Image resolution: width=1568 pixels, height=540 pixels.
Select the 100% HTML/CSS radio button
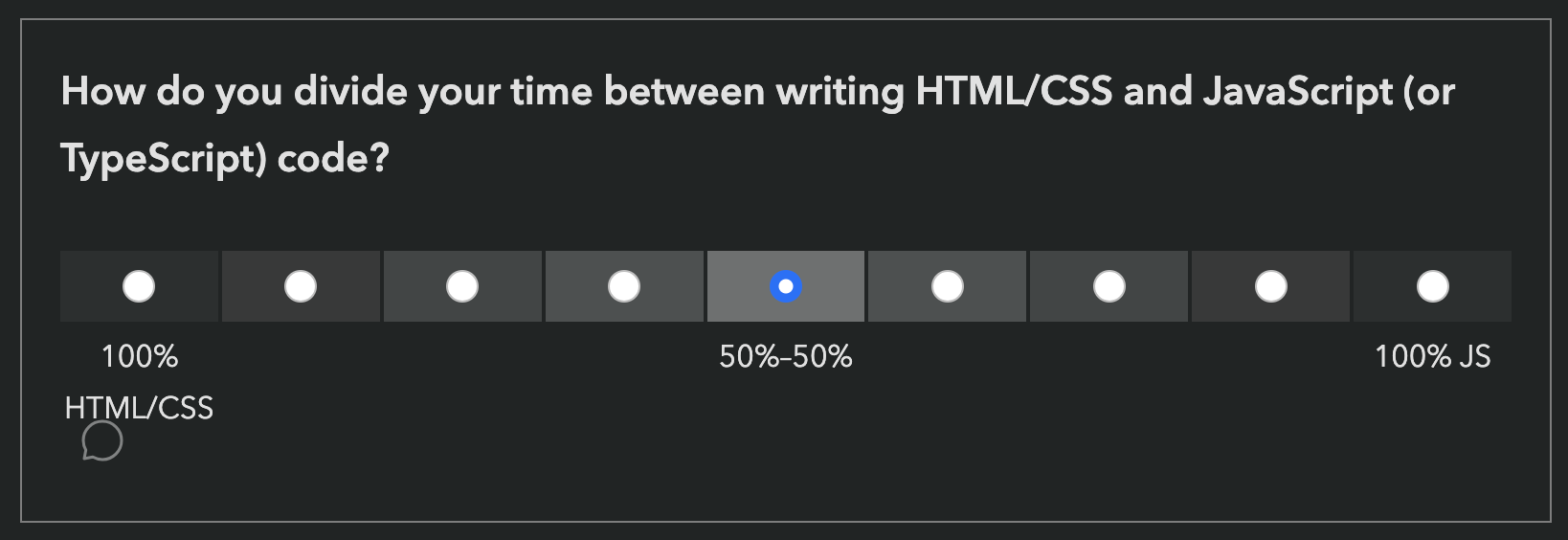point(139,286)
